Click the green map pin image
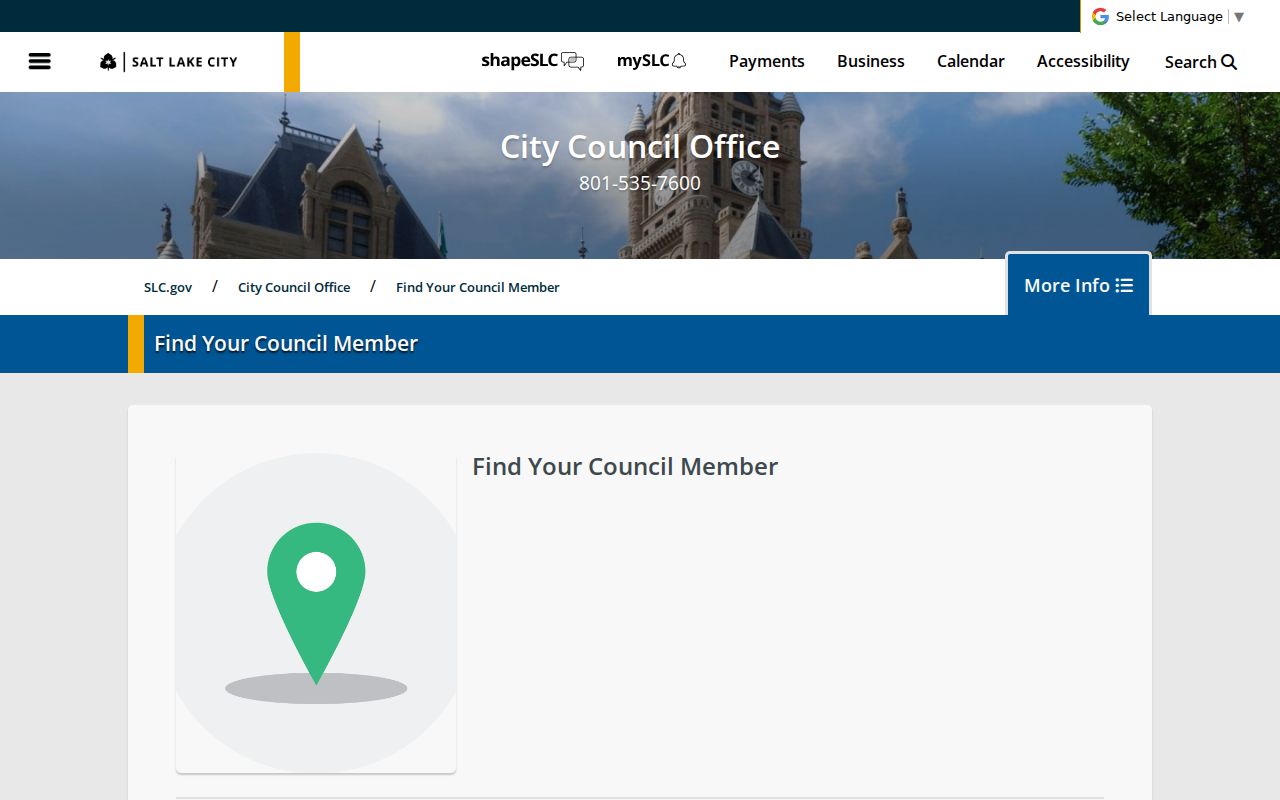Image resolution: width=1280 pixels, height=800 pixels. (316, 613)
